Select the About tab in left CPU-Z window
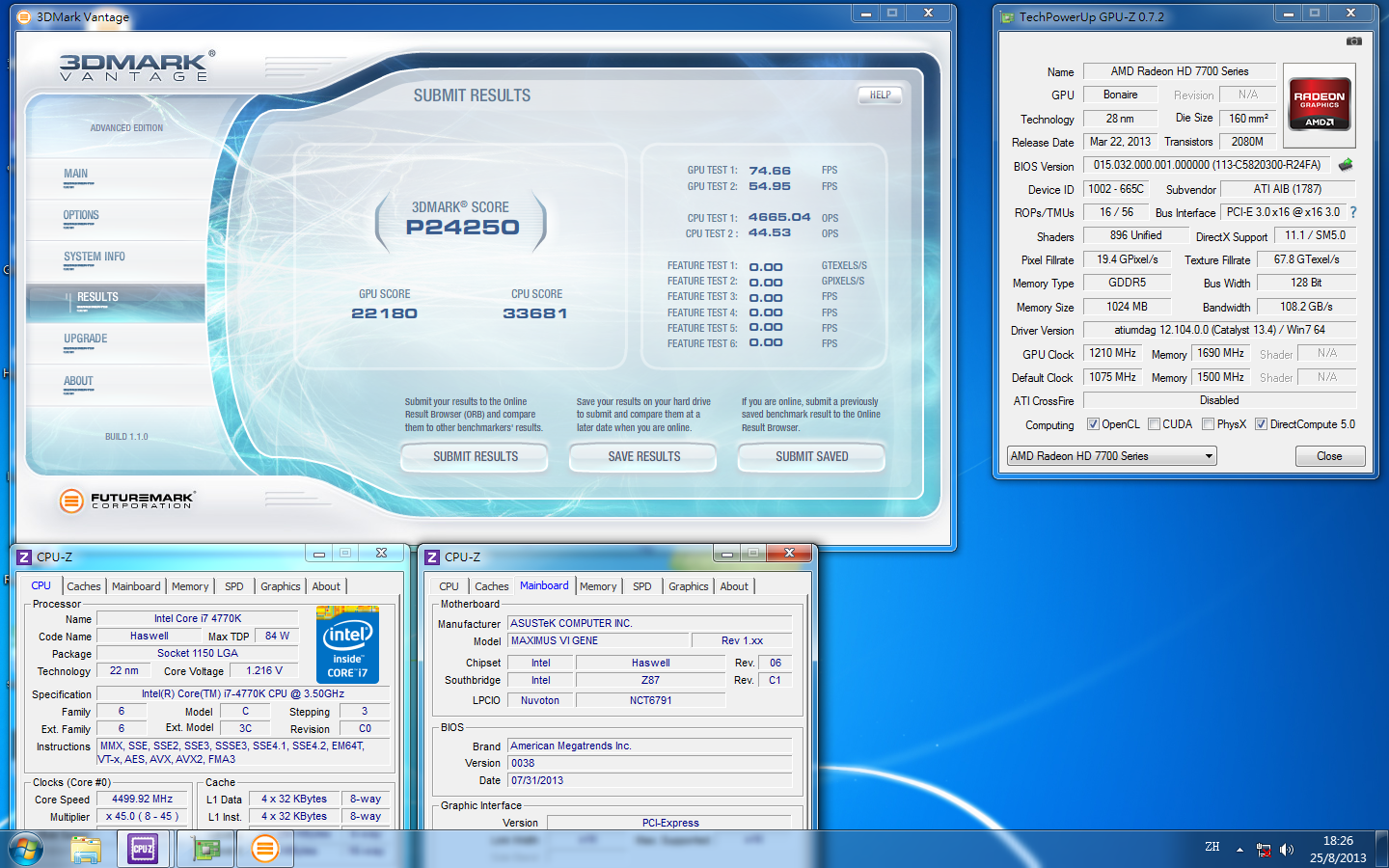This screenshot has height=868, width=1389. (326, 586)
